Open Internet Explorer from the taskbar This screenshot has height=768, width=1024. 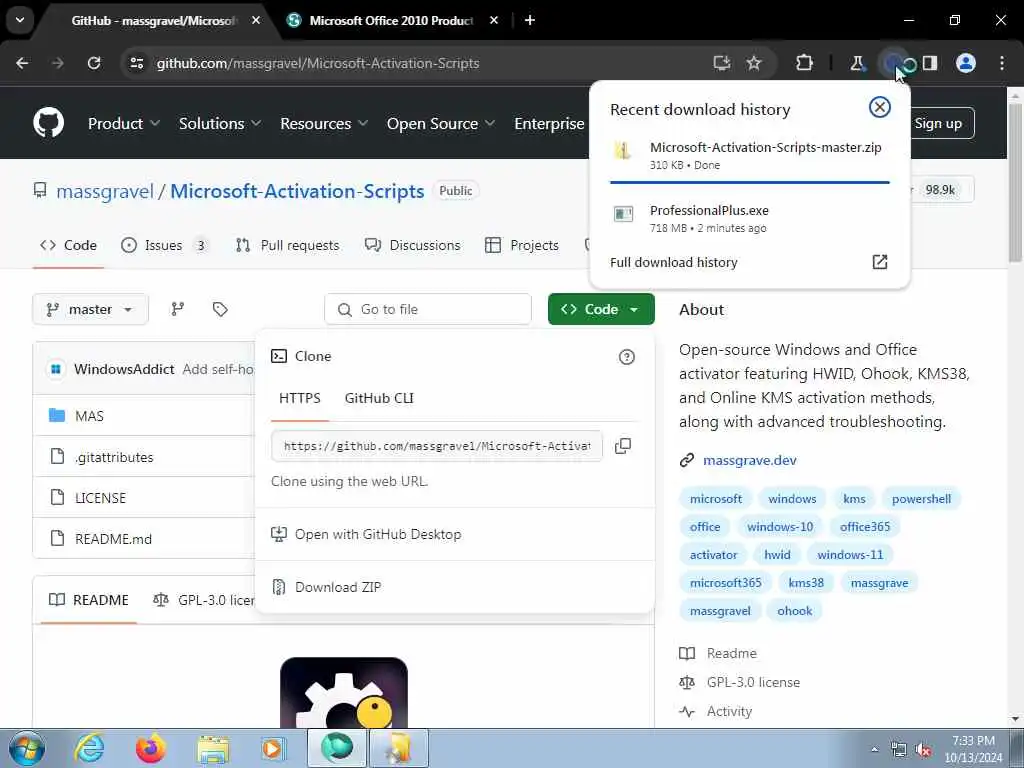89,748
